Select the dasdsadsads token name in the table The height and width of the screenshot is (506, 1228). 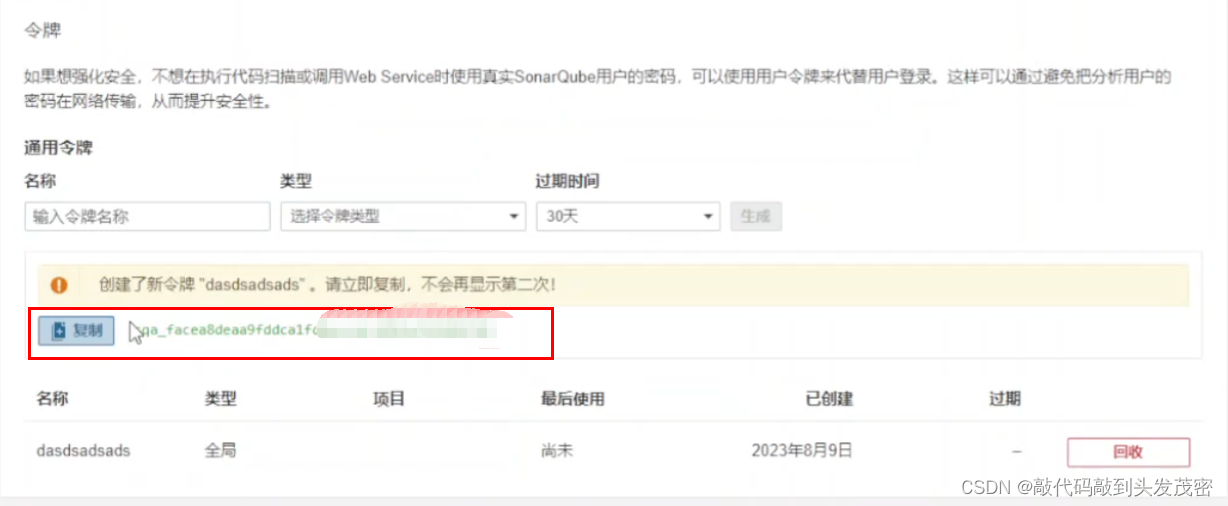tap(83, 451)
